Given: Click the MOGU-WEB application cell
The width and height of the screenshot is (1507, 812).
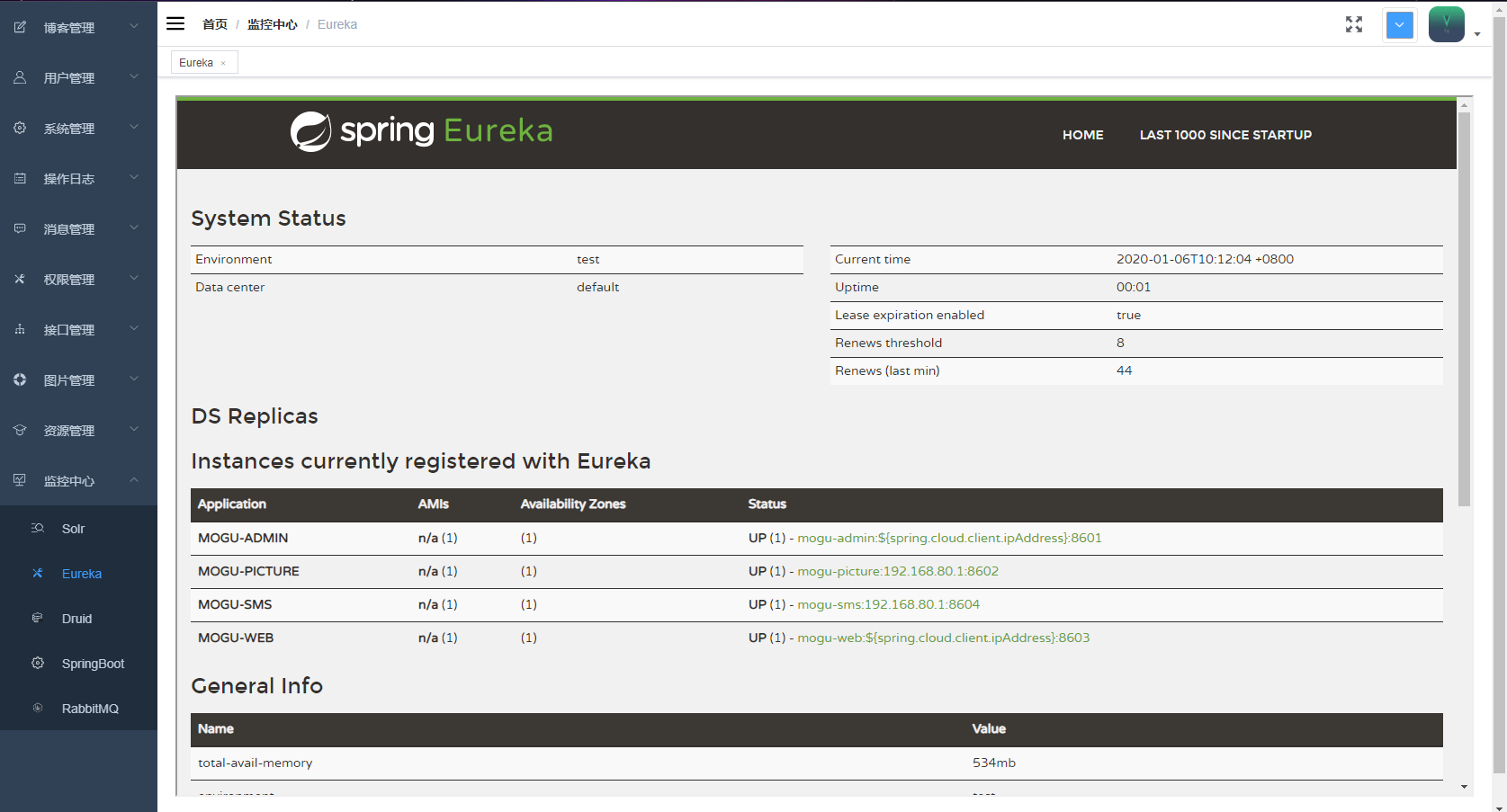Looking at the screenshot, I should pos(236,638).
